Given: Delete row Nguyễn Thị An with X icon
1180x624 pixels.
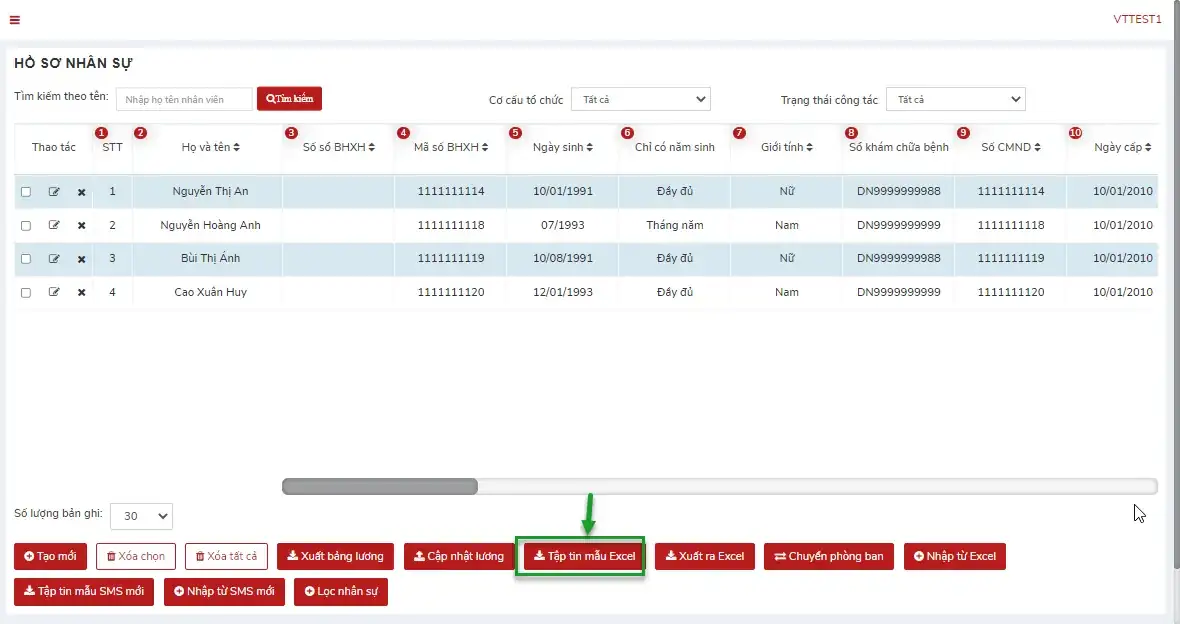Looking at the screenshot, I should (81, 193).
